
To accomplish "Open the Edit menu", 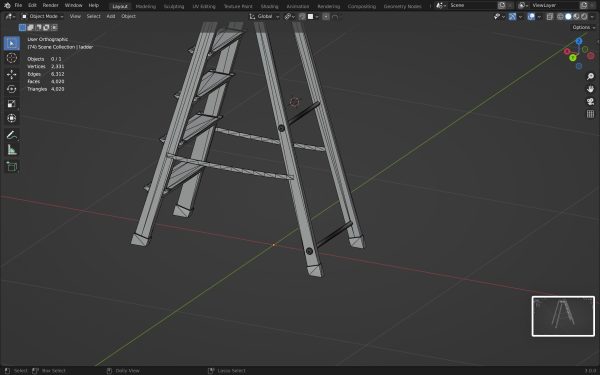I will click(32, 5).
